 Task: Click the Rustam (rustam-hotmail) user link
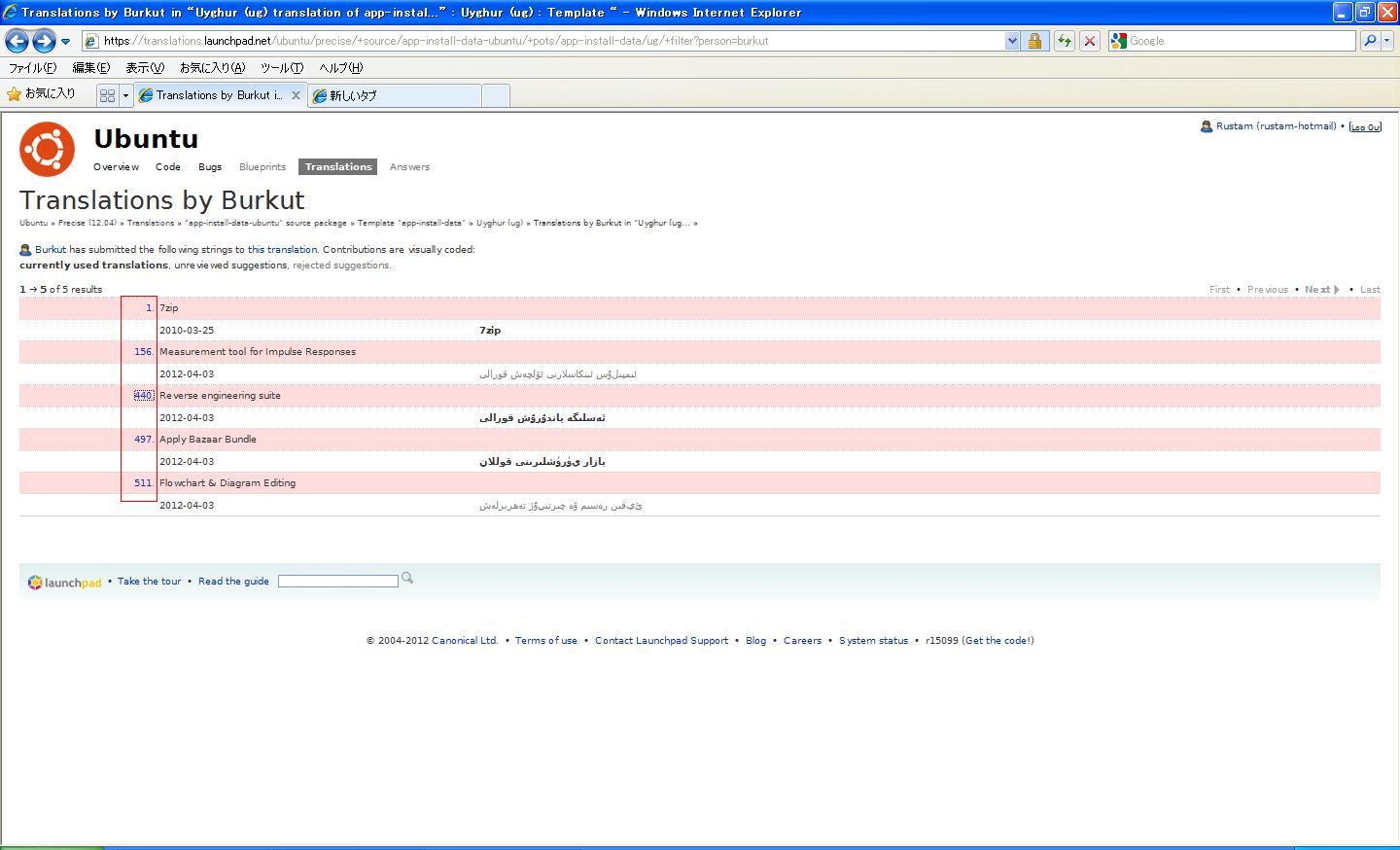point(1276,126)
